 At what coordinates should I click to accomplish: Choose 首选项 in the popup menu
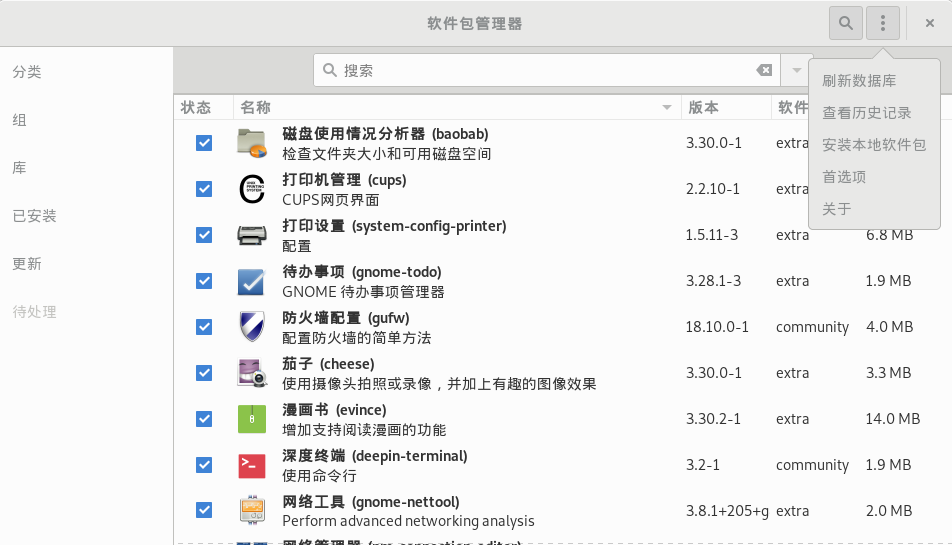(x=843, y=177)
